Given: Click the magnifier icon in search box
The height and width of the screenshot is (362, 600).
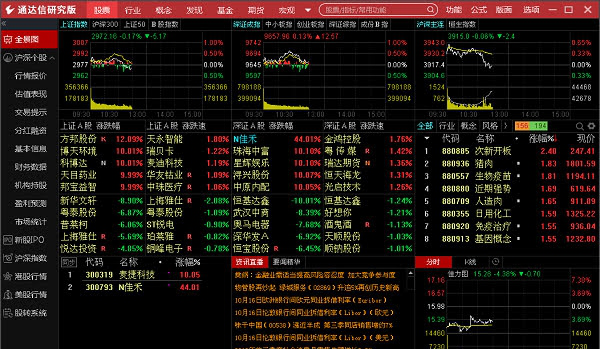Looking at the screenshot, I should 430,10.
